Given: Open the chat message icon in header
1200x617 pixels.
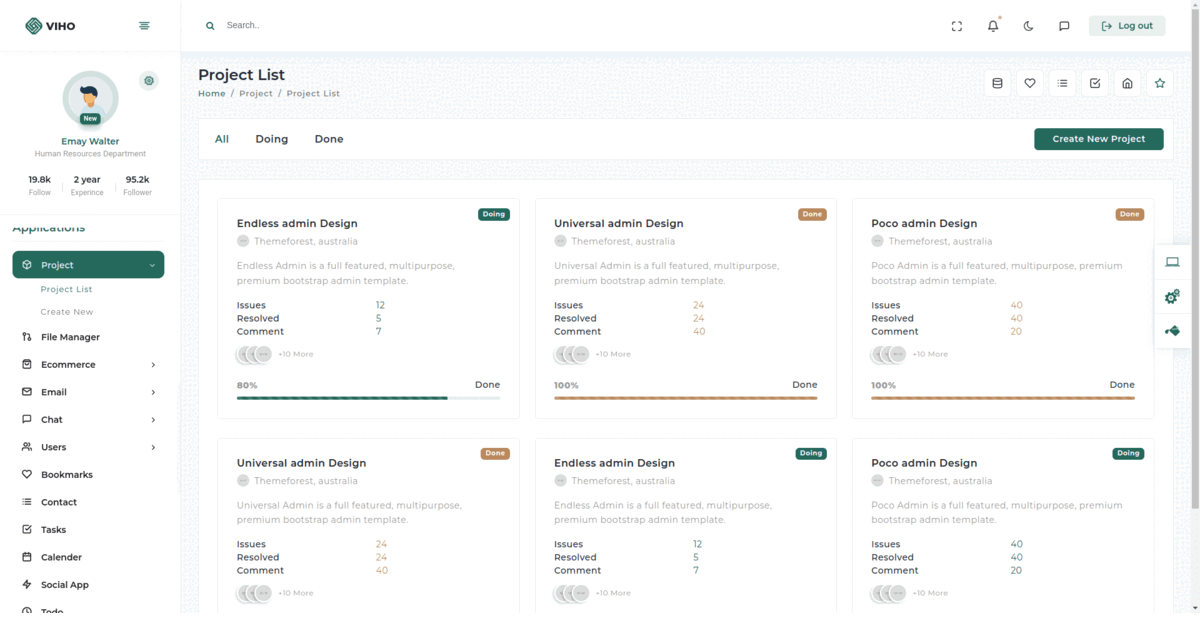Looking at the screenshot, I should click(1064, 26).
